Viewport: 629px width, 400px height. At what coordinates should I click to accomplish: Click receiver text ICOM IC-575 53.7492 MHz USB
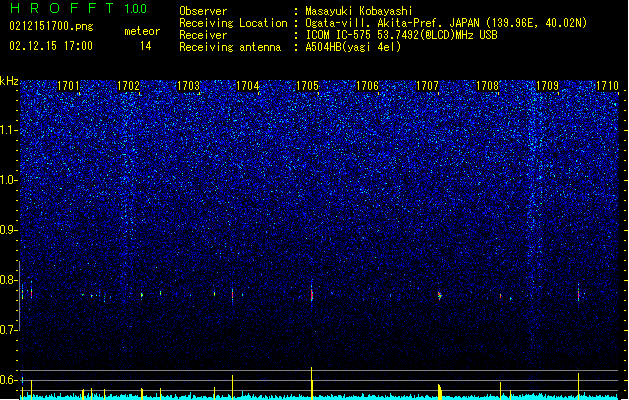click(x=401, y=35)
